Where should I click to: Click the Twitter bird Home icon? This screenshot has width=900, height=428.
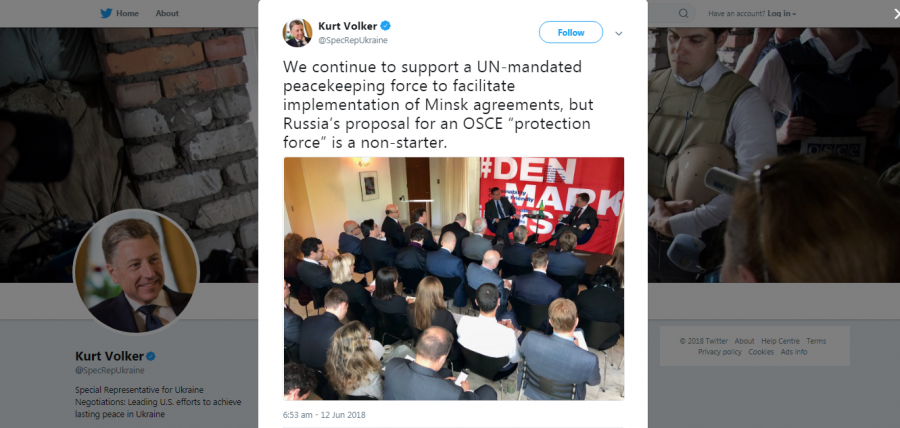(x=106, y=13)
